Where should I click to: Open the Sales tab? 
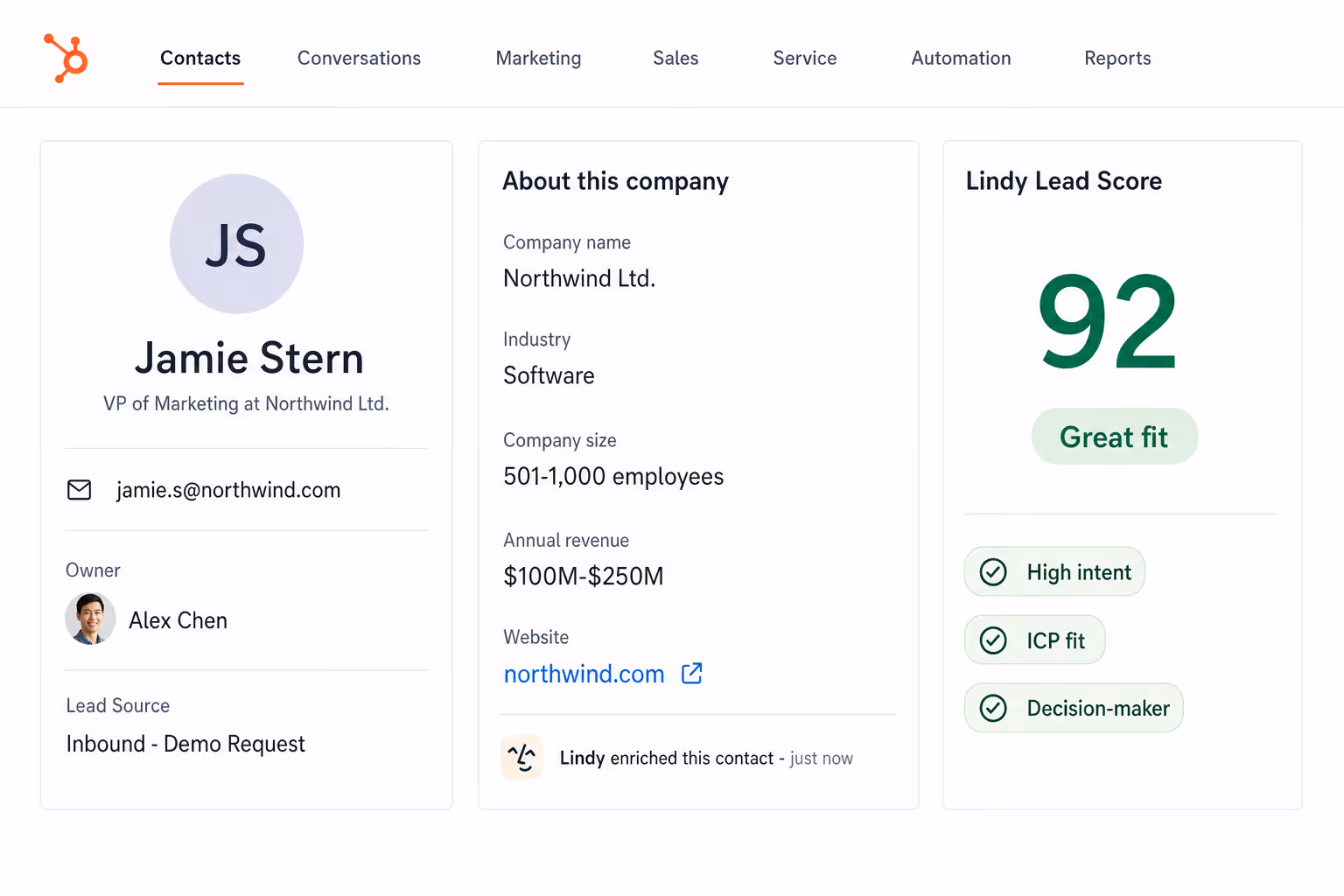coord(675,58)
